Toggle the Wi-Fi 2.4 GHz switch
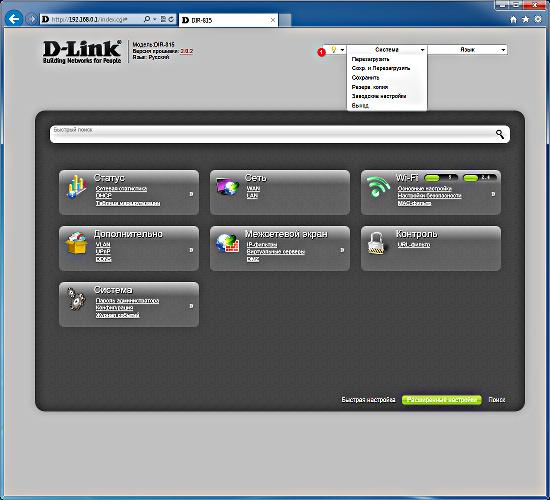This screenshot has width=550, height=500. click(x=479, y=178)
